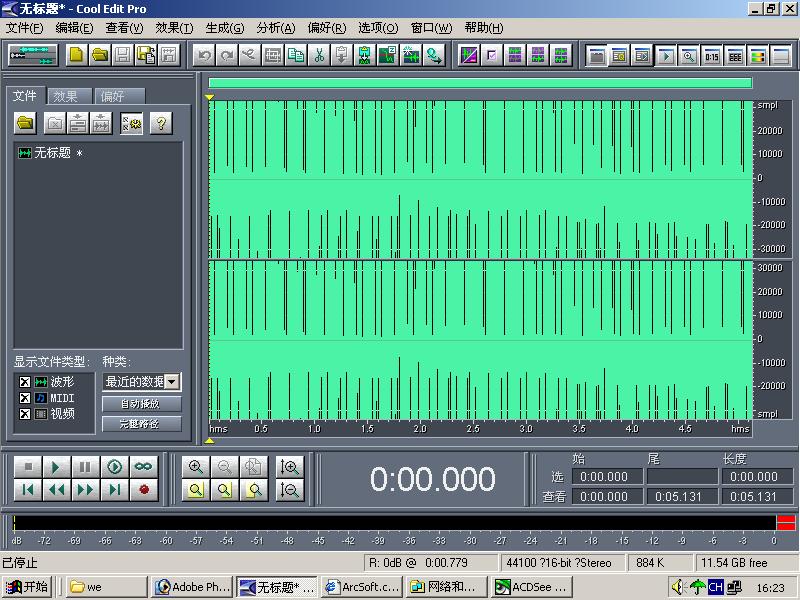Viewport: 800px width, 600px height.
Task: Open the 生成(G) menu
Action: point(224,28)
